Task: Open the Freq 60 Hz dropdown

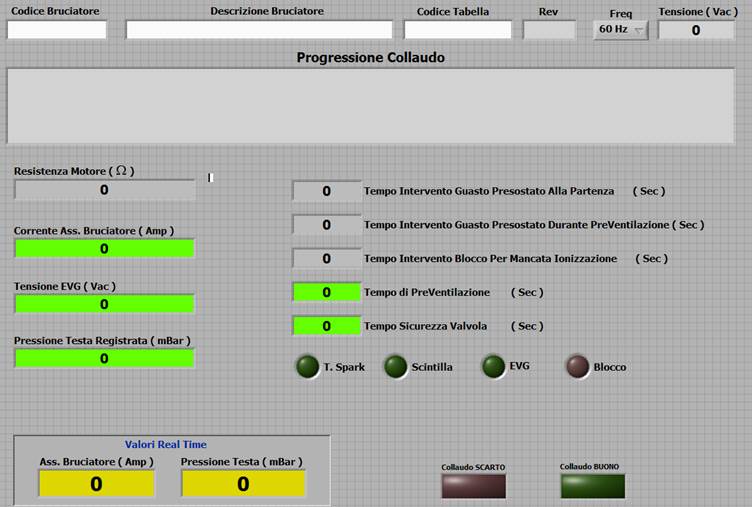Action: 620,30
